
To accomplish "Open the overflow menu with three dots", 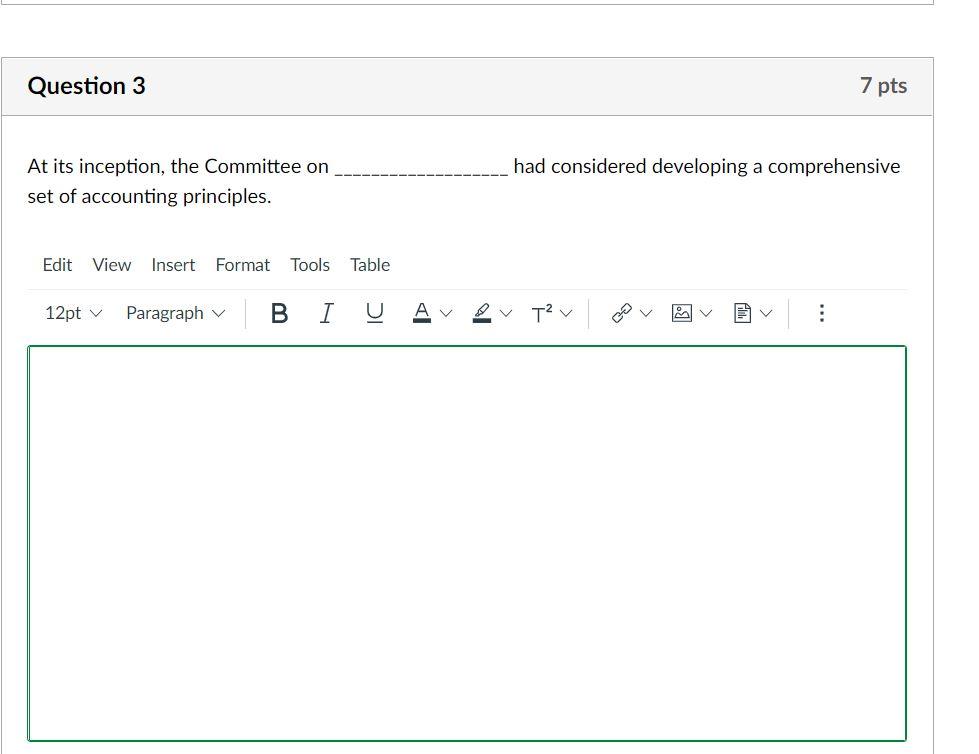I will tap(821, 313).
